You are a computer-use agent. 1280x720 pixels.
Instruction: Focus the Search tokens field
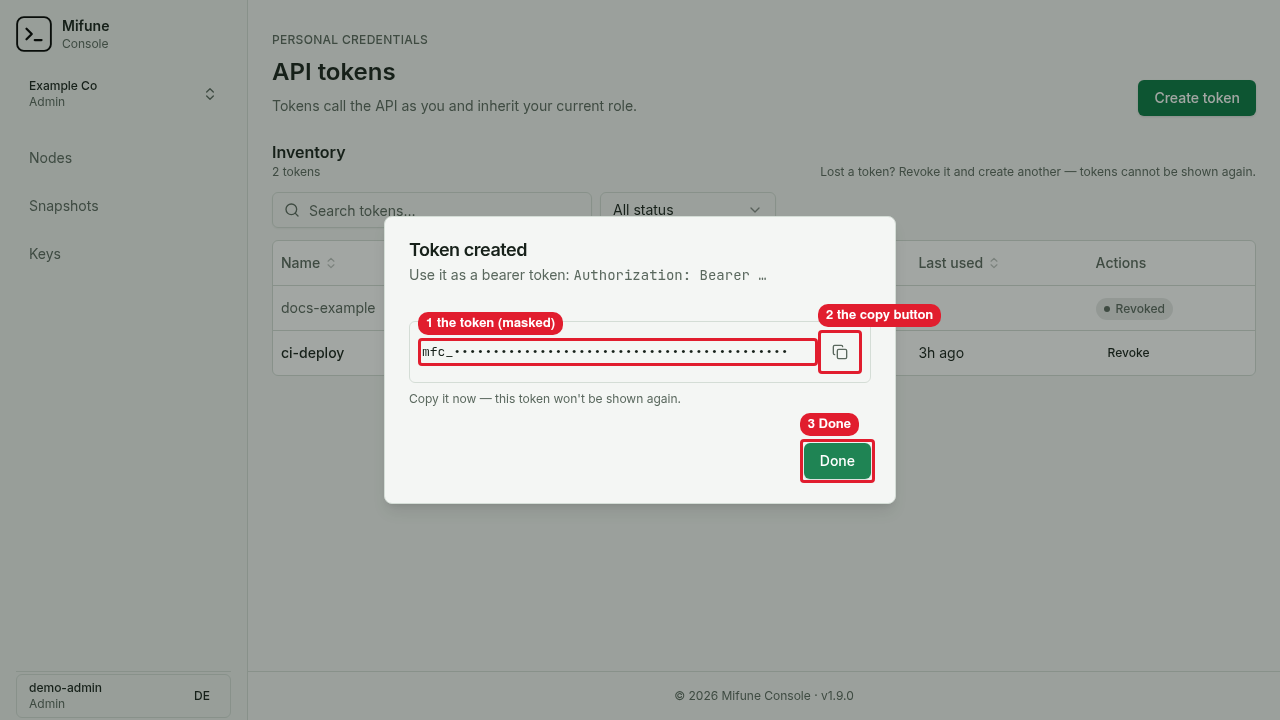pos(432,210)
